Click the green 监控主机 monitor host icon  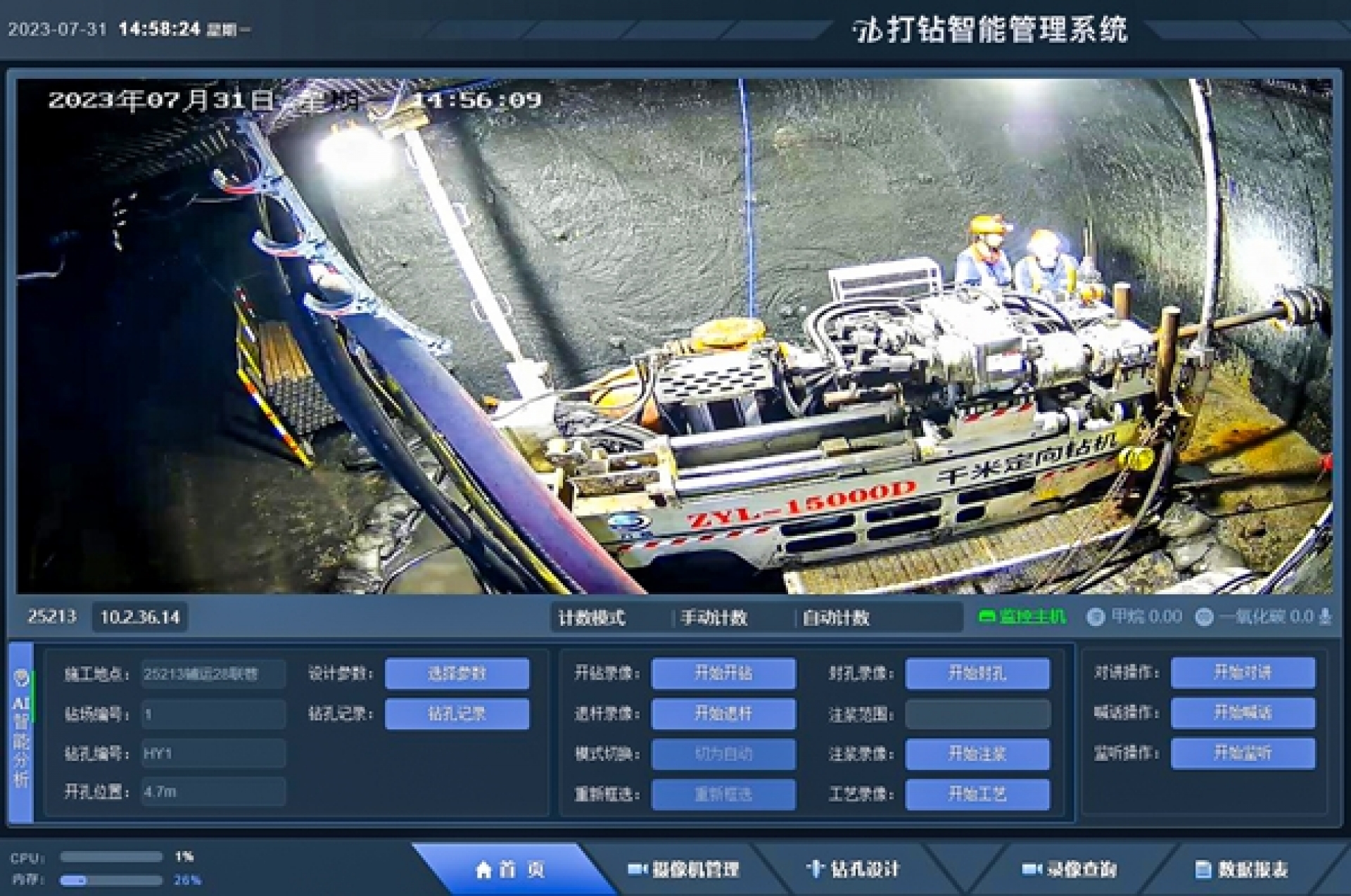coord(987,617)
